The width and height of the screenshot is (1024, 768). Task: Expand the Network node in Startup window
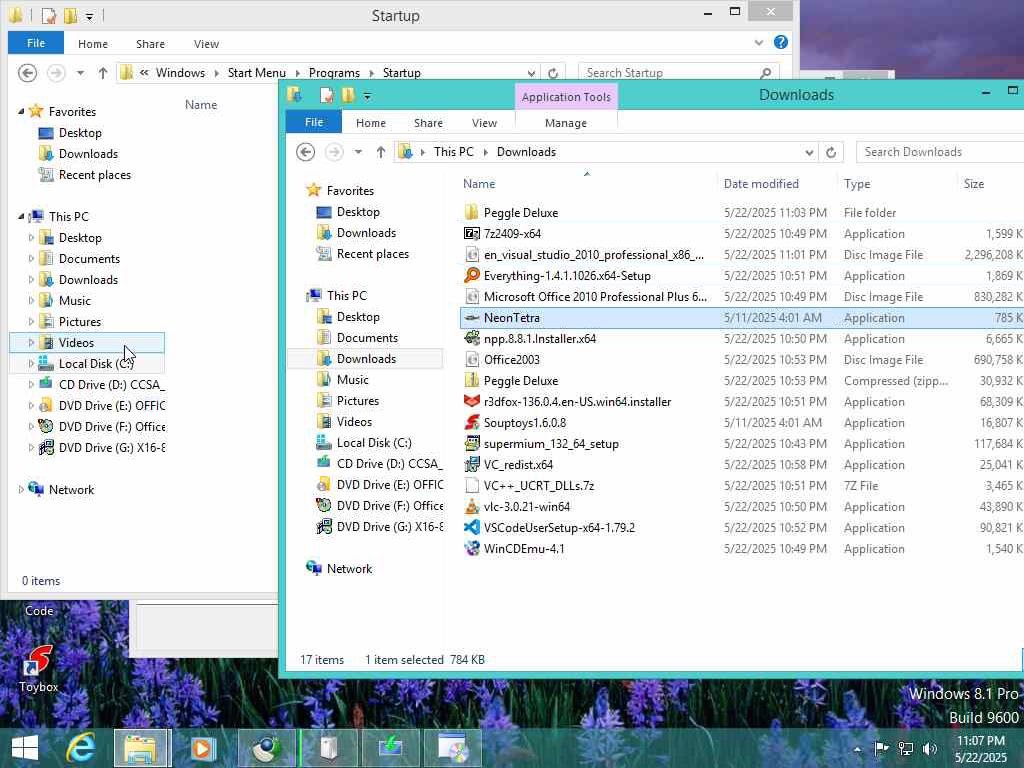click(x=21, y=489)
